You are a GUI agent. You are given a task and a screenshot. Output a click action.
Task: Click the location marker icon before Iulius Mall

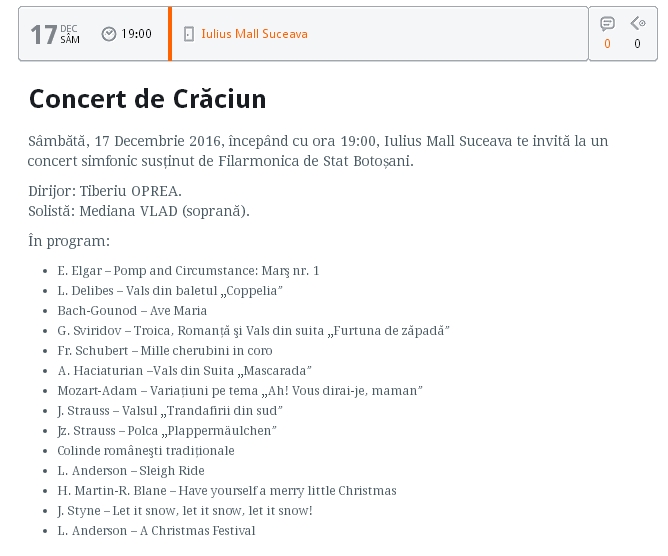pos(189,34)
